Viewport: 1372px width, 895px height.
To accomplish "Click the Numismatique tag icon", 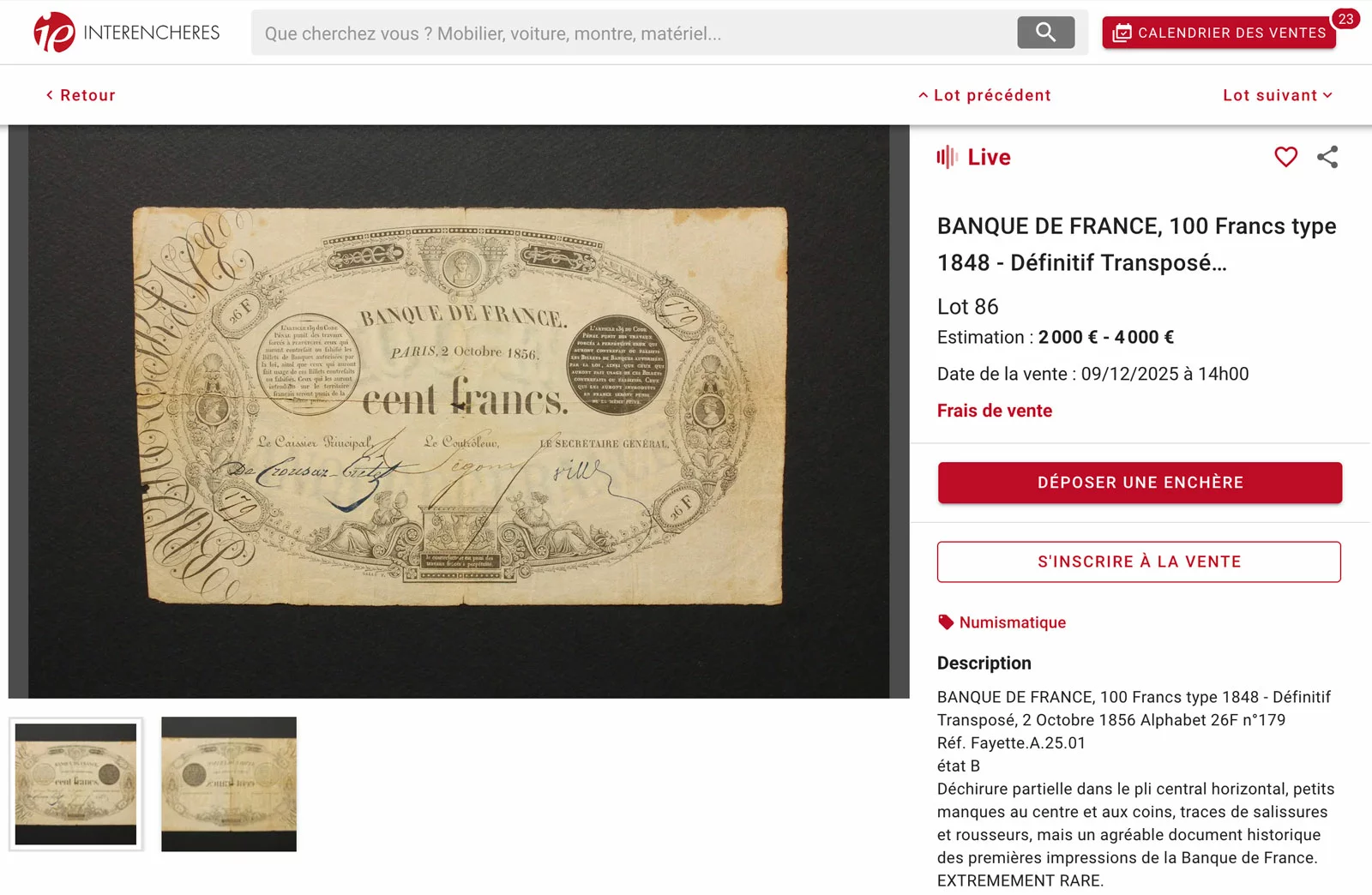I will coord(946,622).
